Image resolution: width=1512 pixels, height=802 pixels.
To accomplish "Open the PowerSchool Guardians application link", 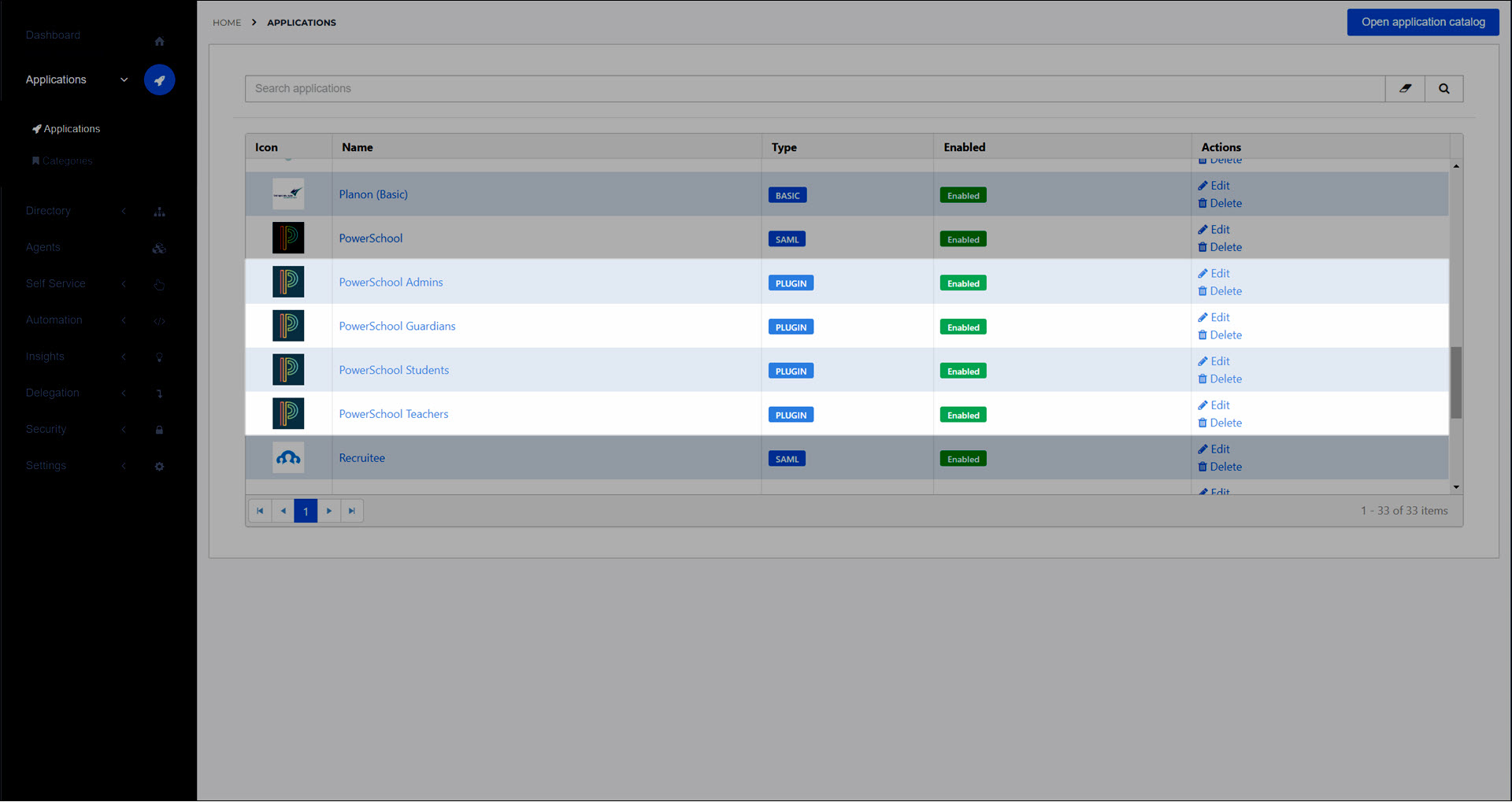I will coord(397,327).
